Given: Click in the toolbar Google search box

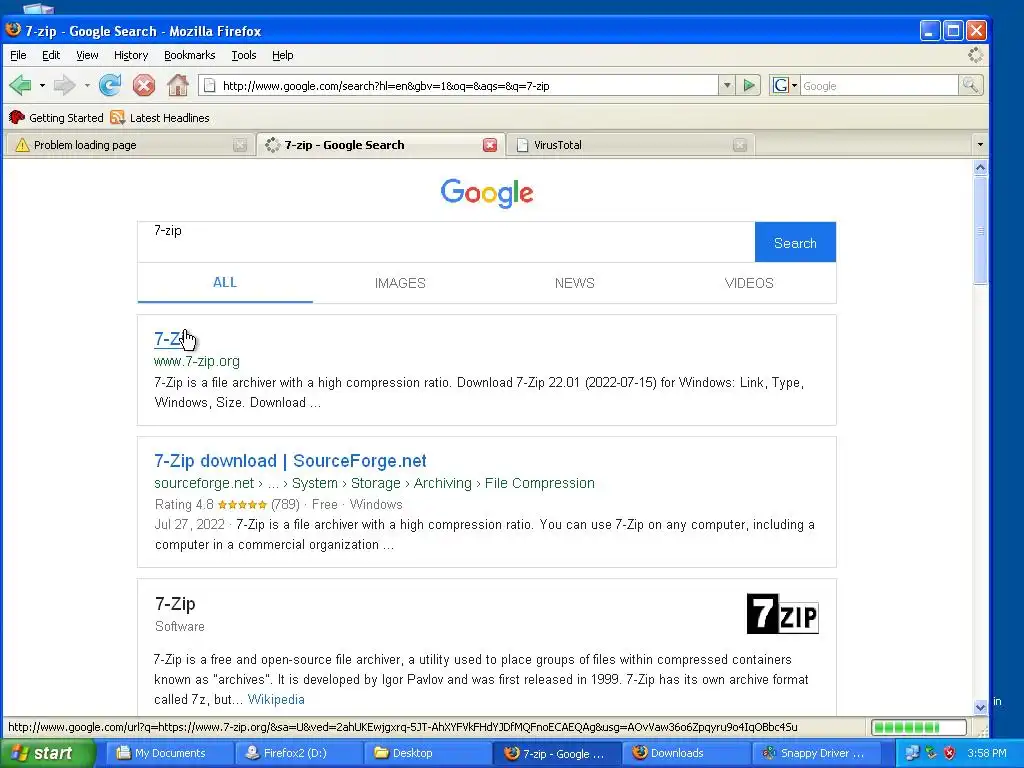Looking at the screenshot, I should click(879, 86).
